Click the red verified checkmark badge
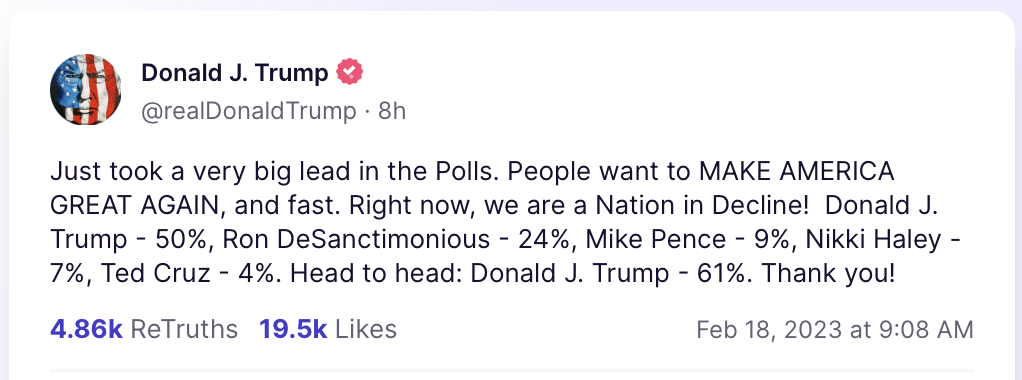The width and height of the screenshot is (1022, 380). 349,72
